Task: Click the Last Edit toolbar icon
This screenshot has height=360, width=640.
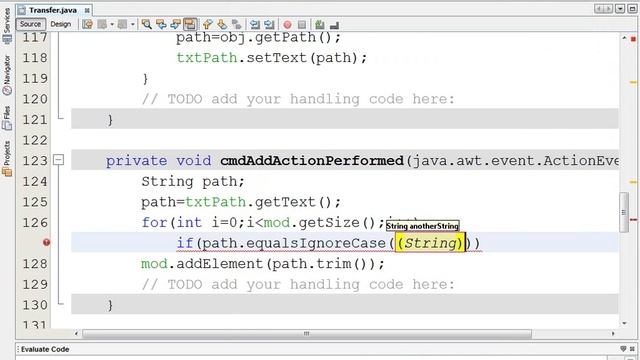Action: 87,24
